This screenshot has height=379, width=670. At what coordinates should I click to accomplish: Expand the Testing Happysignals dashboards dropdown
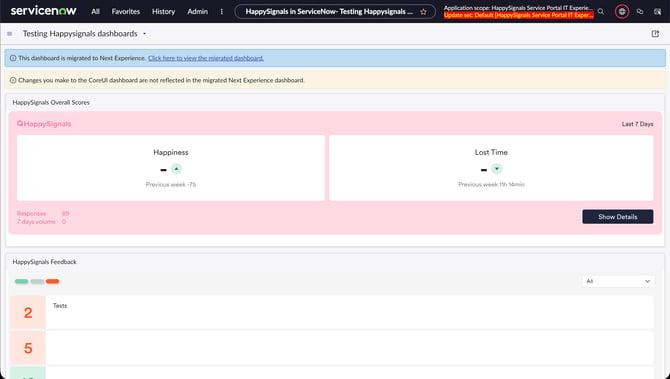pos(144,34)
